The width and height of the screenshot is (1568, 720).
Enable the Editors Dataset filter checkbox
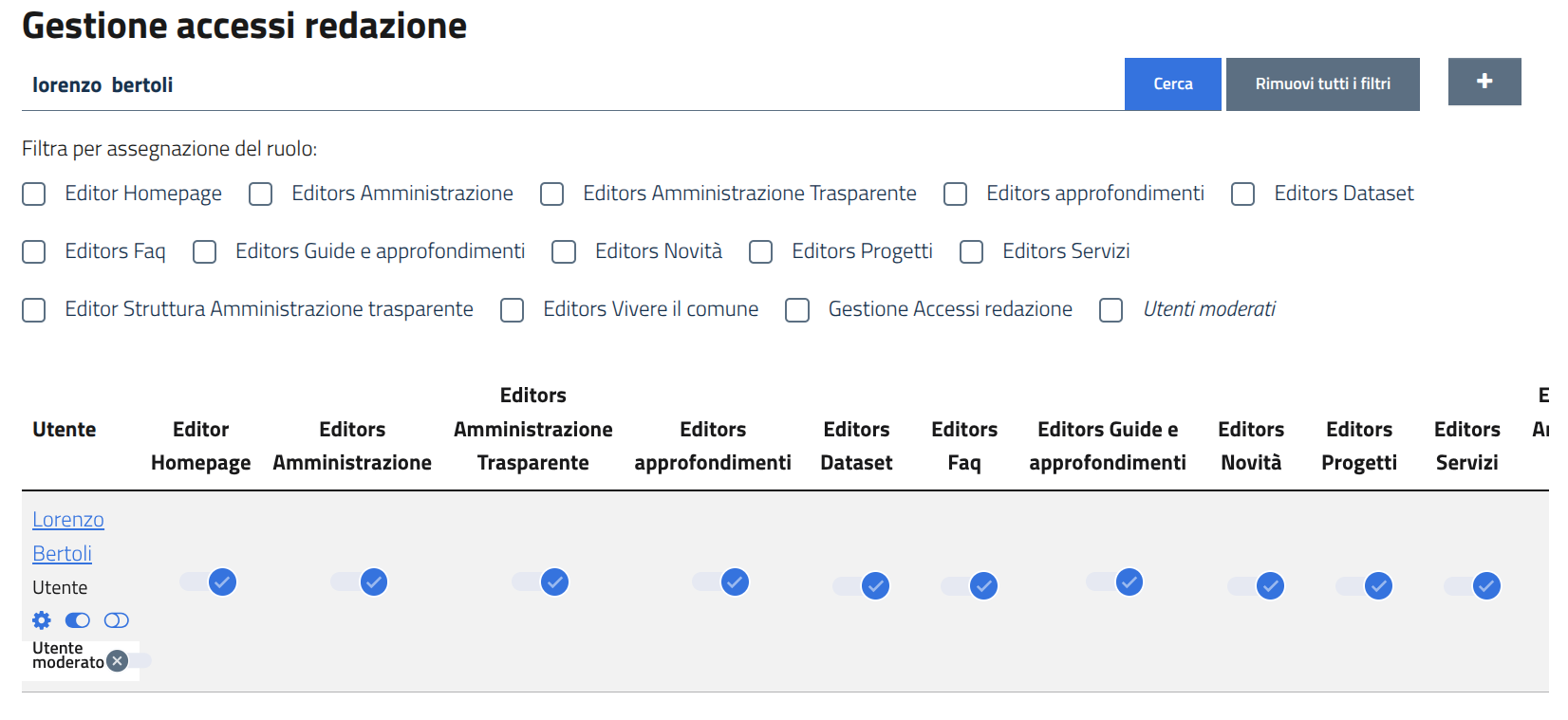tap(1242, 194)
